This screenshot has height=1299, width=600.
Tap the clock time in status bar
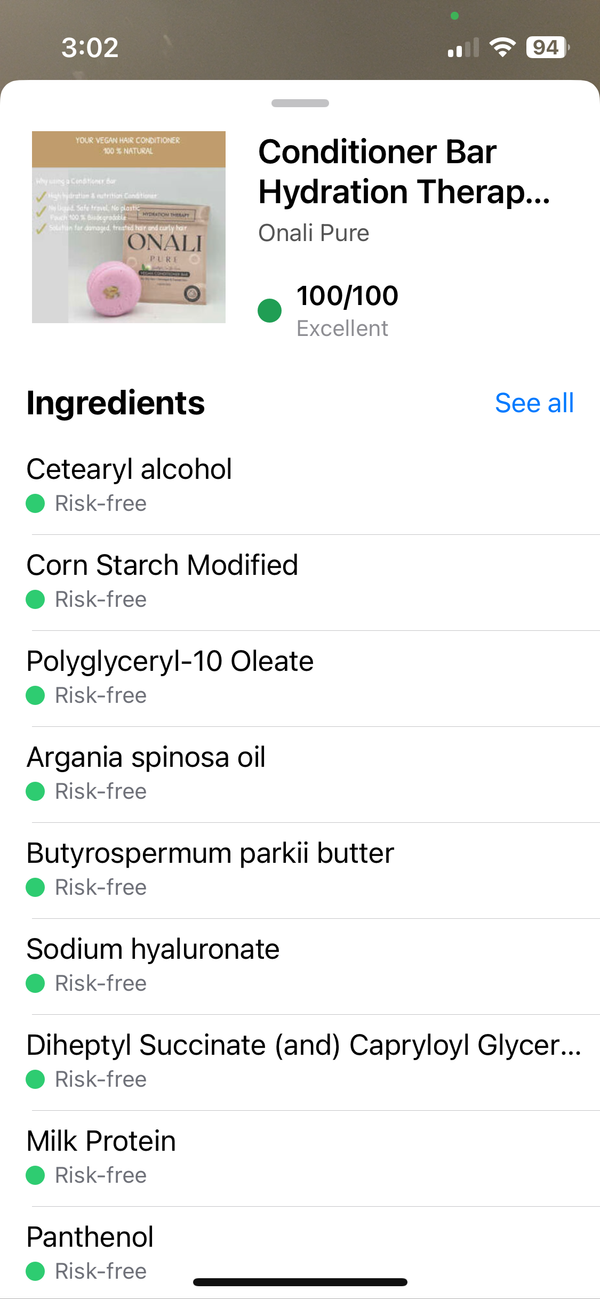click(90, 47)
